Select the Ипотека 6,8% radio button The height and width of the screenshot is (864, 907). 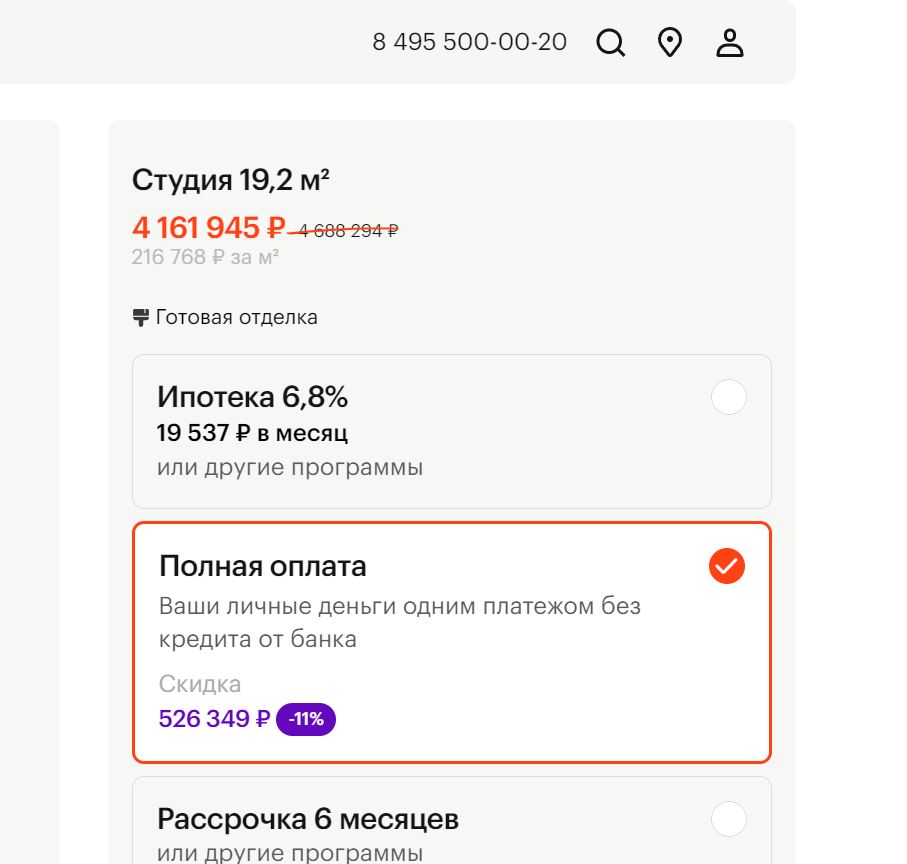728,398
